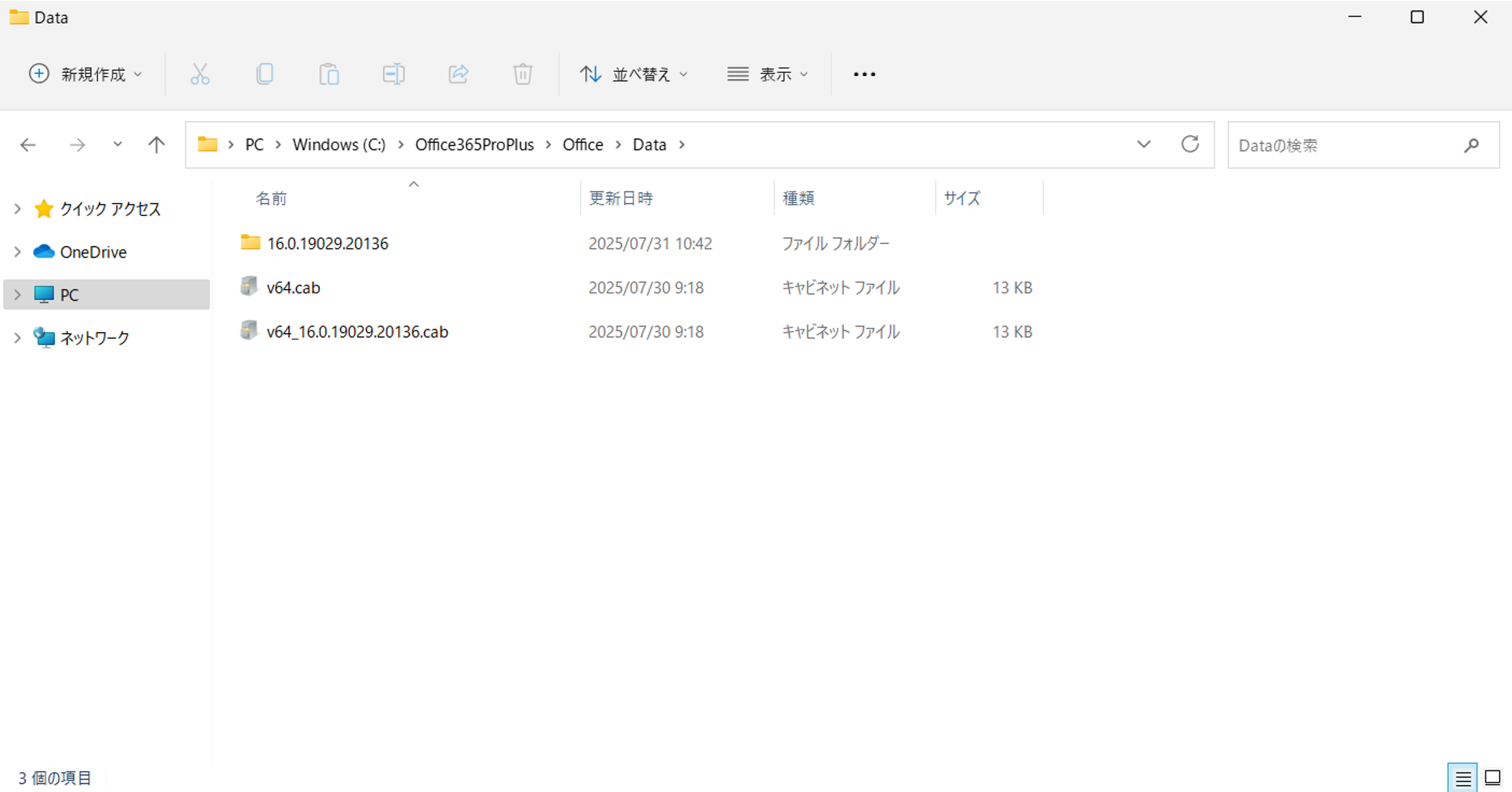This screenshot has height=792, width=1512.
Task: Click Office365ProPlus in breadcrumb path
Action: click(x=474, y=144)
